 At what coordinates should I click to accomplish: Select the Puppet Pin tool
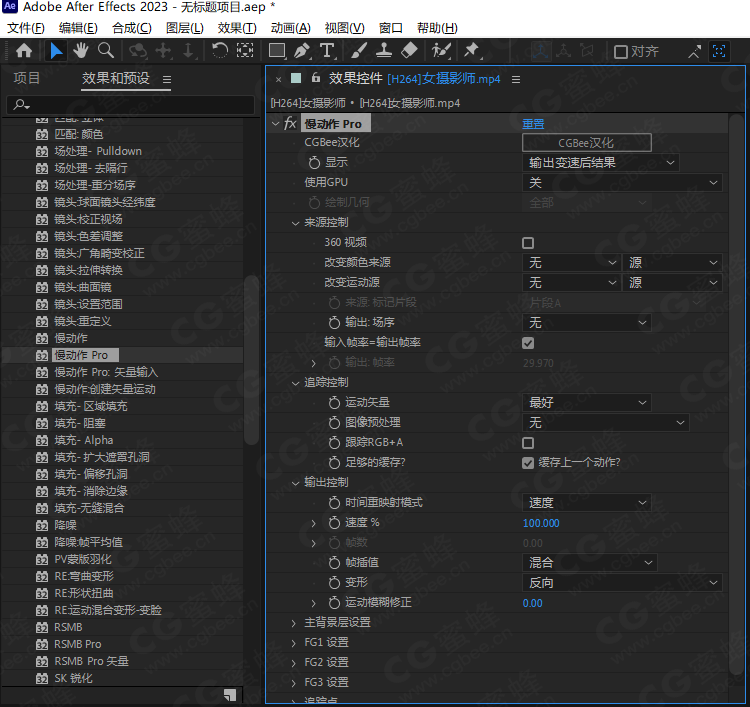pos(472,51)
